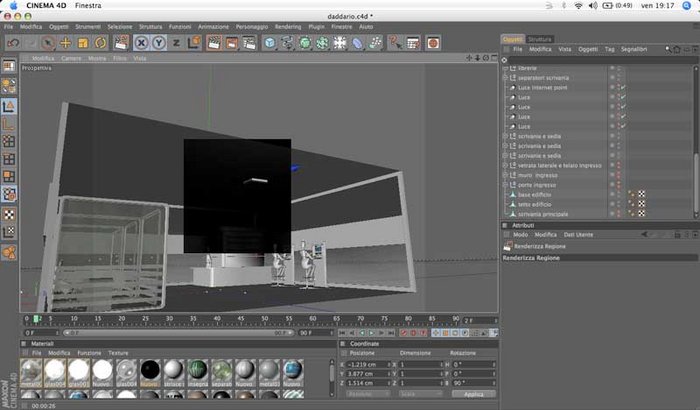Select the black material sphere swatch

coord(150,371)
